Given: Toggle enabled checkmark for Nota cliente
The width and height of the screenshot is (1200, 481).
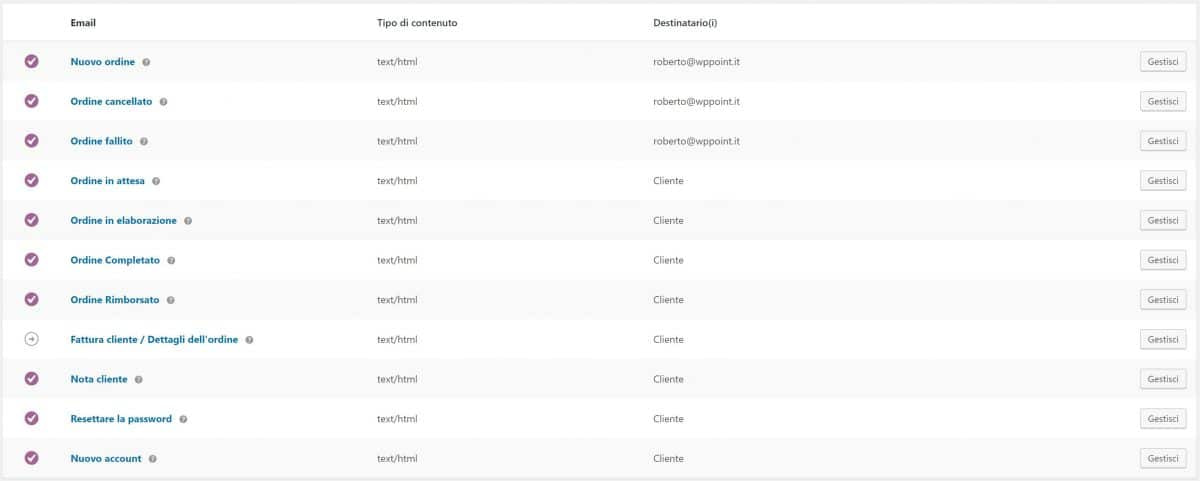Looking at the screenshot, I should tap(31, 379).
